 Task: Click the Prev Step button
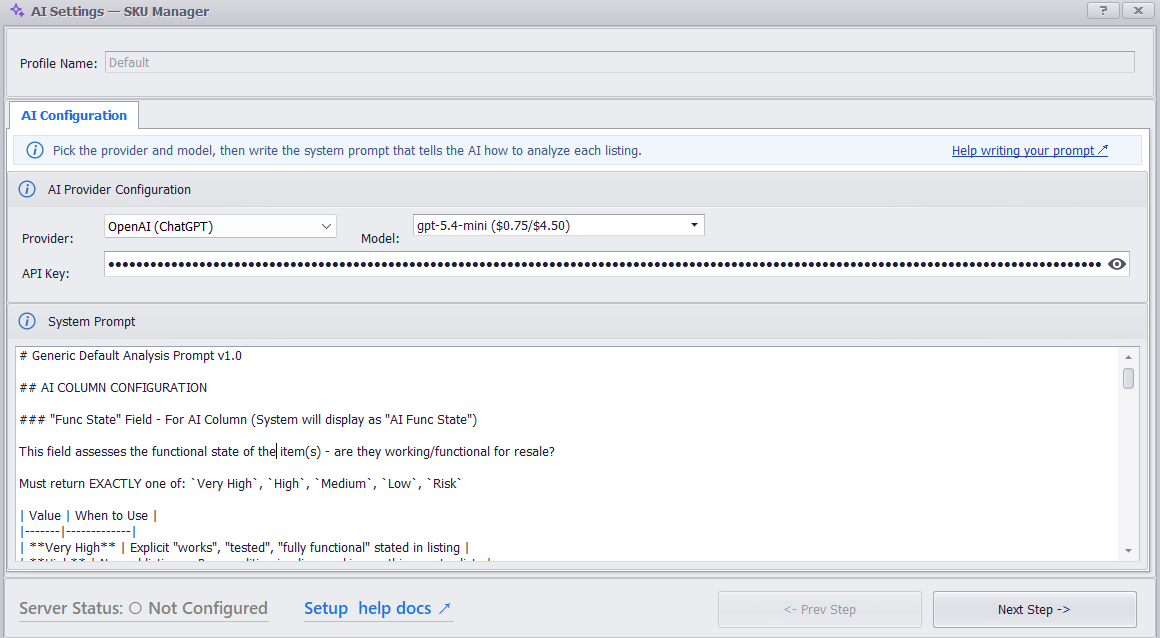point(820,610)
